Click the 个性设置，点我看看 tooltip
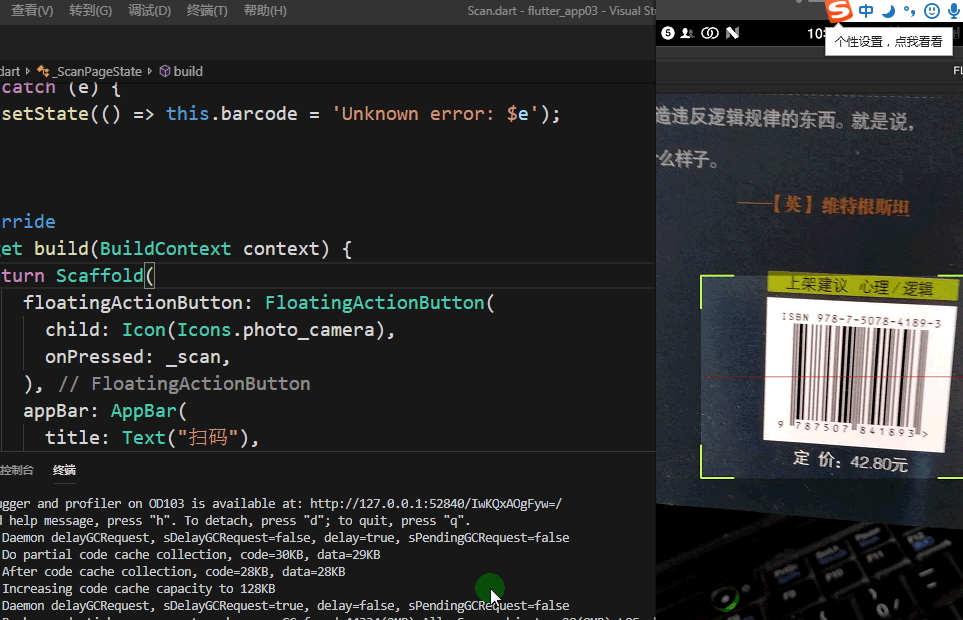Viewport: 963px width, 620px height. (888, 42)
